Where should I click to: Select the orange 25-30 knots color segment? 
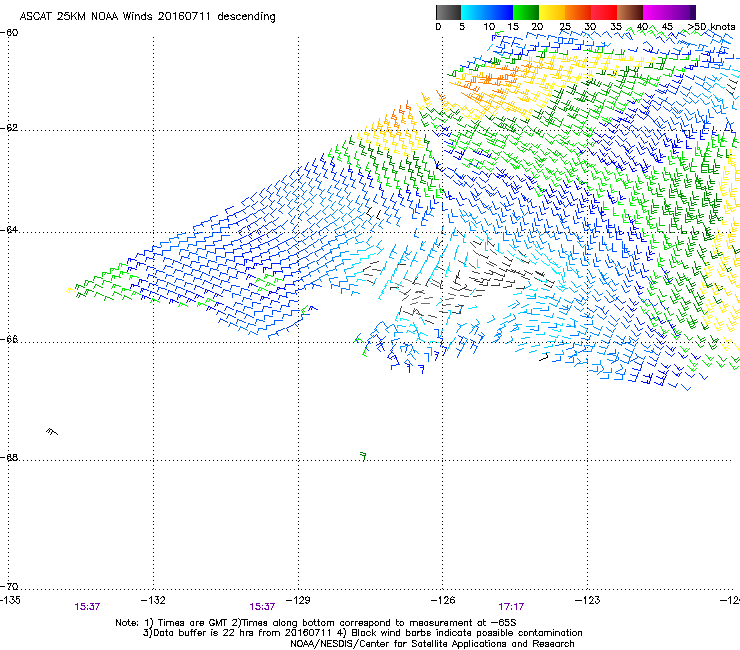tap(578, 12)
